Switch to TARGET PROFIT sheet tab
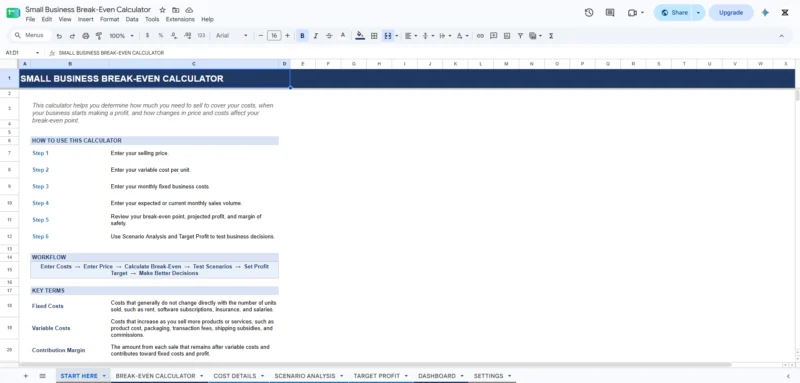This screenshot has width=800, height=383. 377,376
